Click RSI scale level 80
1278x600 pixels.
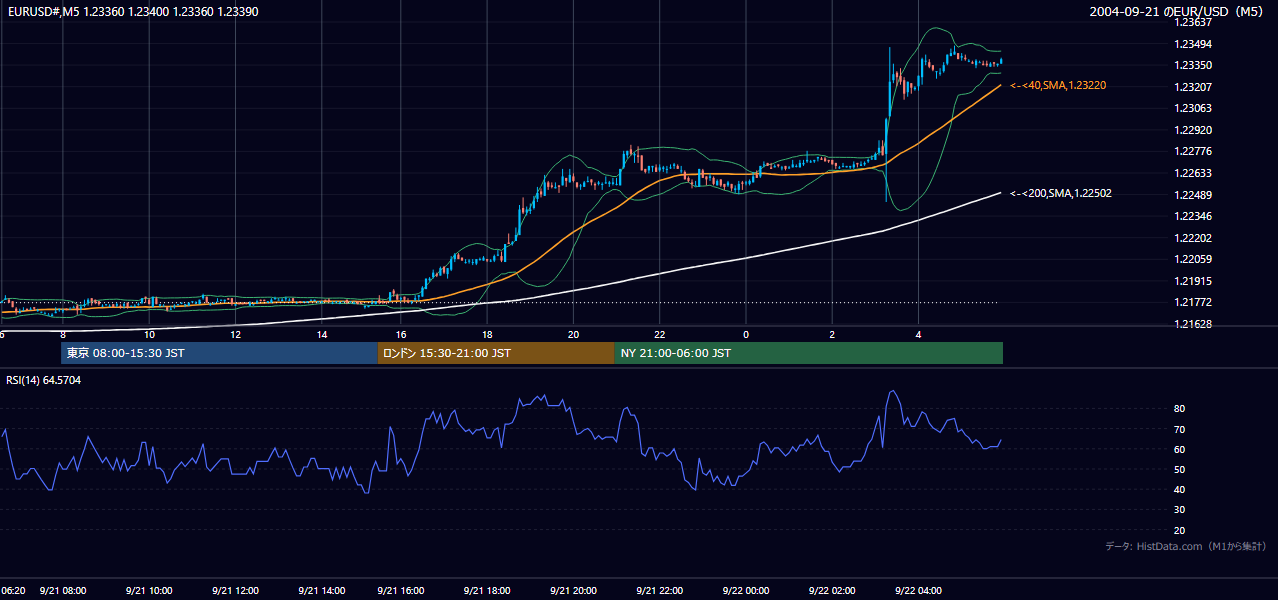pyautogui.click(x=1180, y=409)
